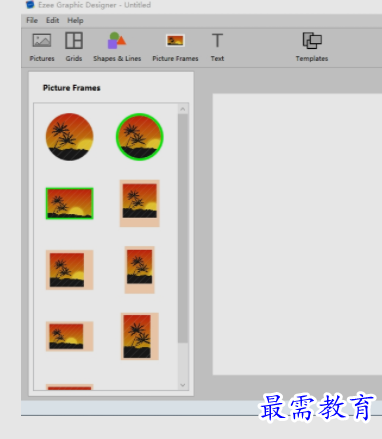This screenshot has height=439, width=382.
Task: Click the frames list scroll up arrow
Action: point(183,109)
